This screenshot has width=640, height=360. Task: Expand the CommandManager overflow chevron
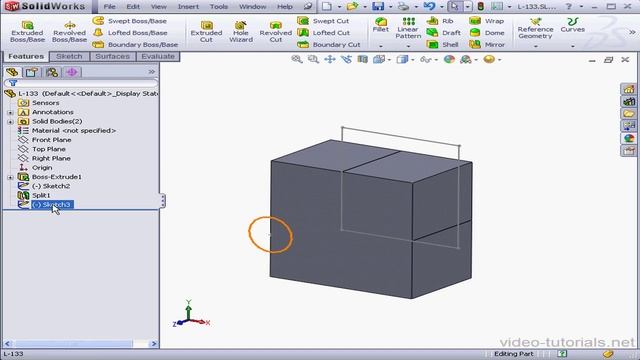pyautogui.click(x=632, y=32)
